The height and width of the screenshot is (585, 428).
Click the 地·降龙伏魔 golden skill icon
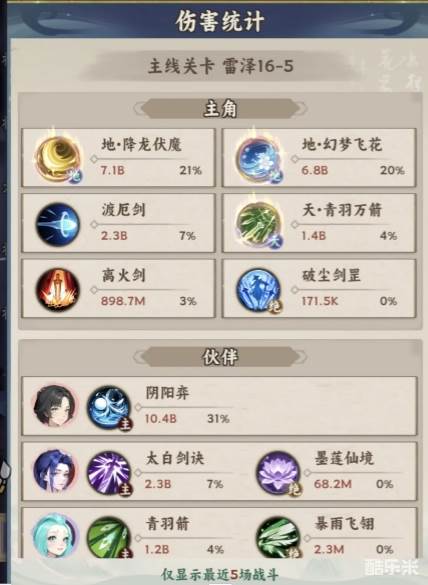pos(58,159)
